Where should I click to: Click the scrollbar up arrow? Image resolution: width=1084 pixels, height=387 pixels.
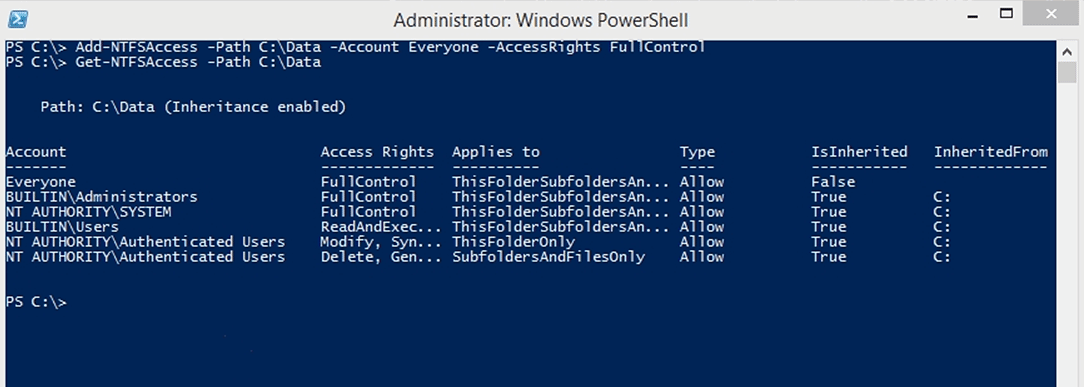point(1067,50)
